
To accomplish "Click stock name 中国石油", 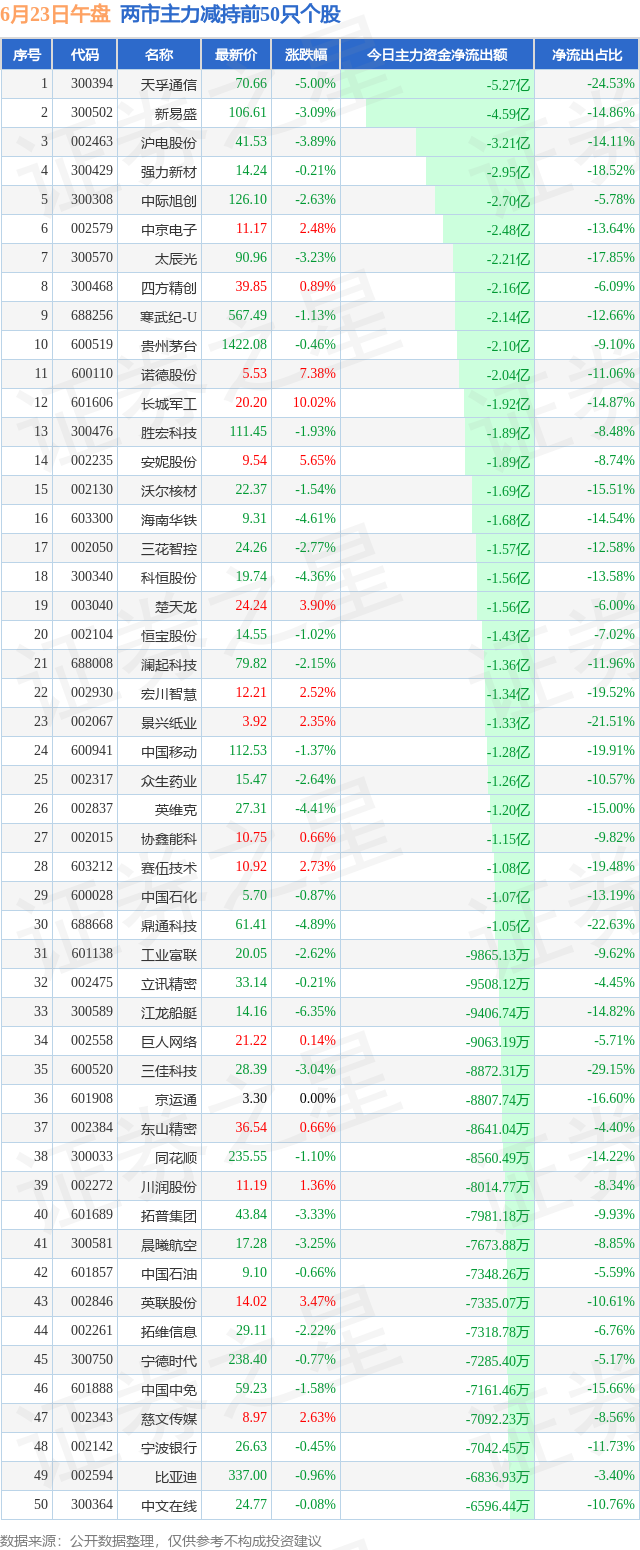I will tap(169, 1273).
